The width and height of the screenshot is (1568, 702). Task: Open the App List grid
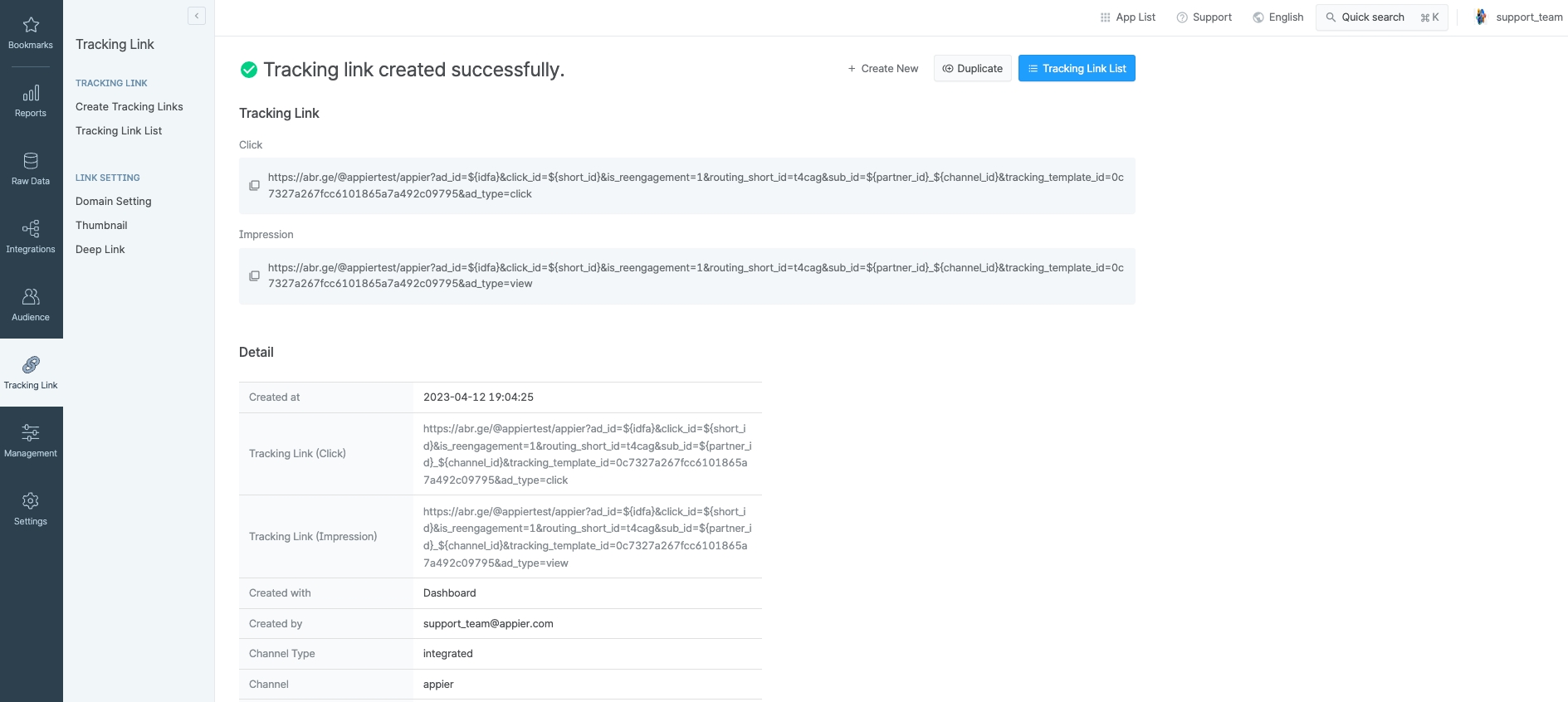pyautogui.click(x=1127, y=17)
